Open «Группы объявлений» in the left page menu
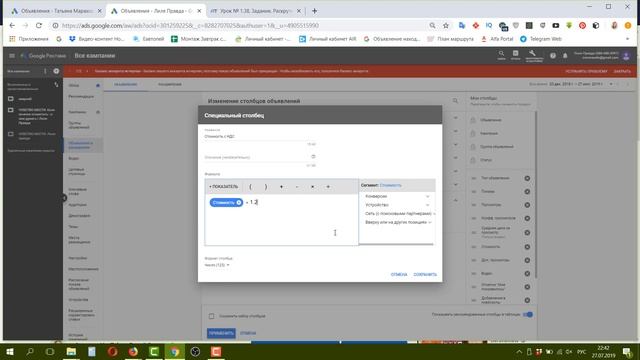 pyautogui.click(x=79, y=125)
